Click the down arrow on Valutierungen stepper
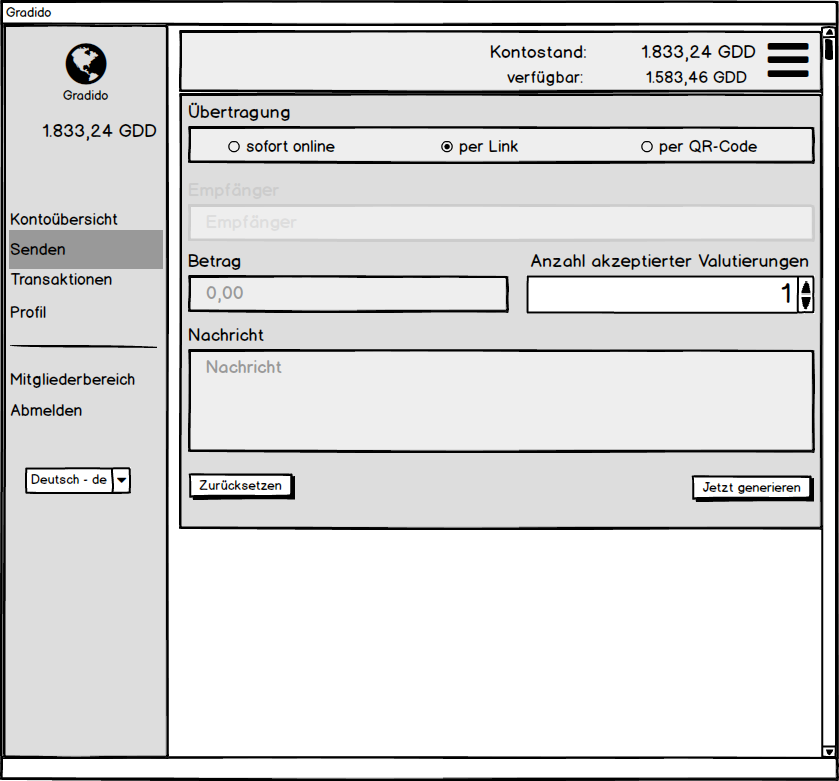The width and height of the screenshot is (839, 781). click(x=805, y=301)
